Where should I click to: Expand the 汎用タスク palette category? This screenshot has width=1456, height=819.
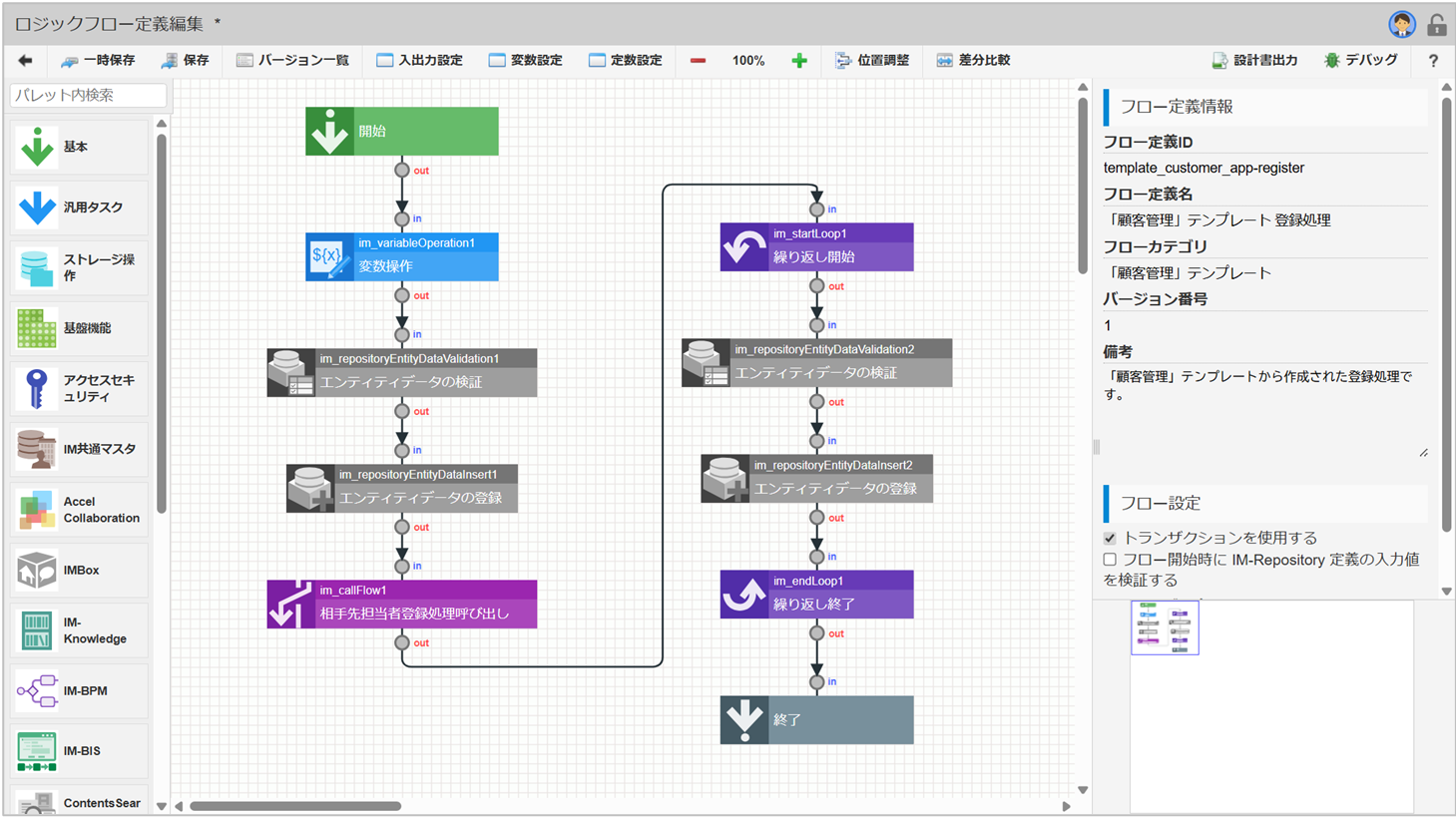click(x=78, y=207)
